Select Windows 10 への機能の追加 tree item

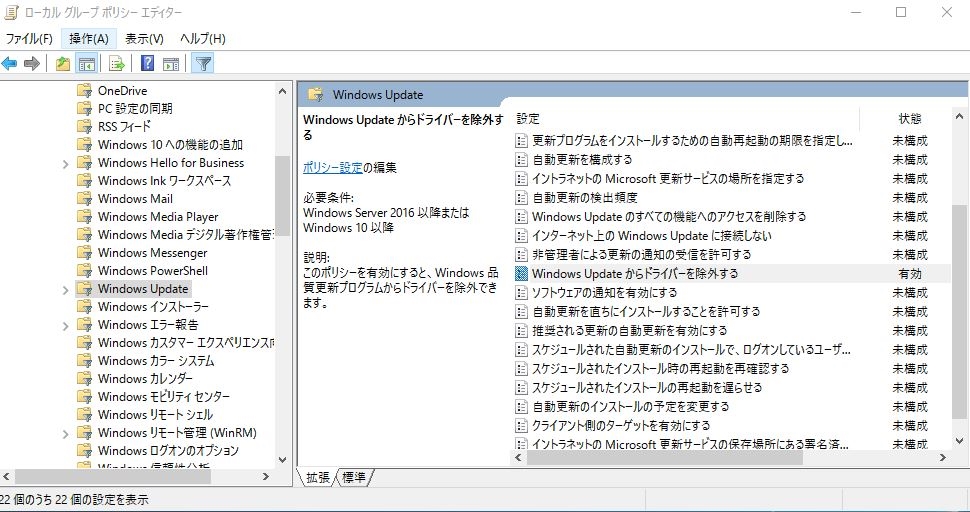[170, 145]
